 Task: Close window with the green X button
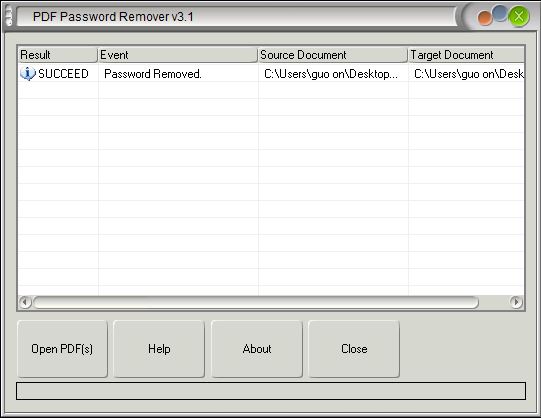(x=519, y=16)
